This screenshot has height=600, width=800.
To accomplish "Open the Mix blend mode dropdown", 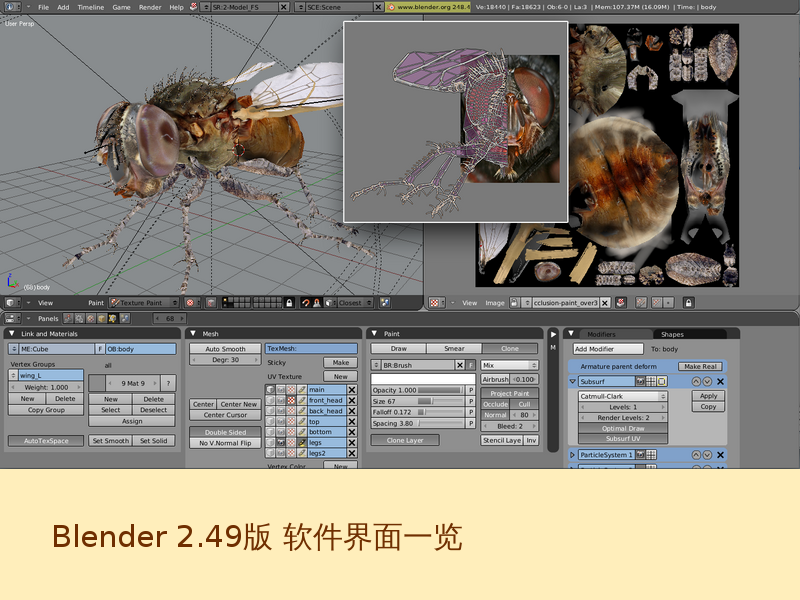I will (x=509, y=365).
